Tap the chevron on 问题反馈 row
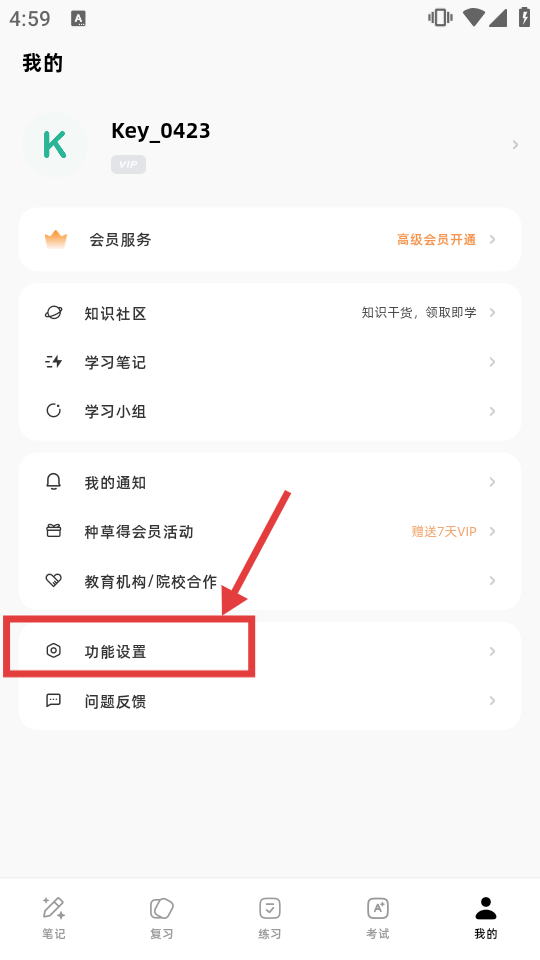This screenshot has width=540, height=960. pos(492,700)
